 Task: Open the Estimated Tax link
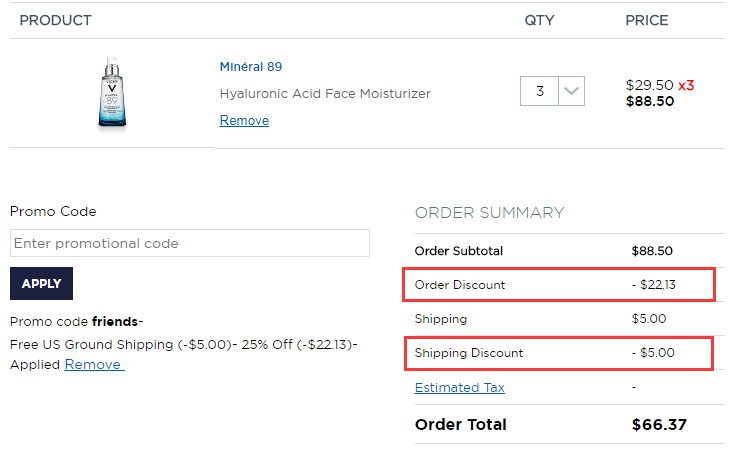459,387
